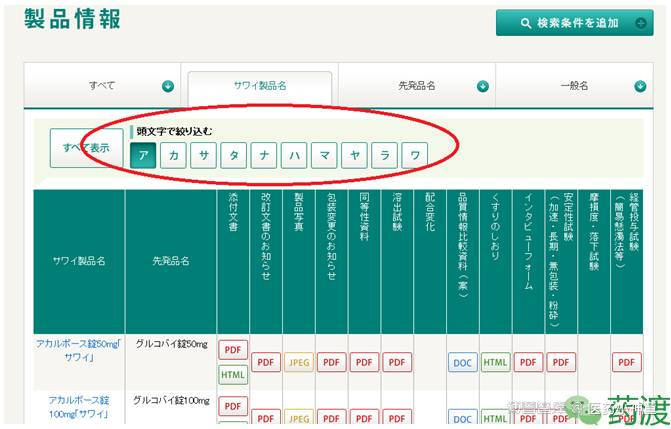Filter by initial ヤ
The image size is (671, 429).
click(x=354, y=155)
